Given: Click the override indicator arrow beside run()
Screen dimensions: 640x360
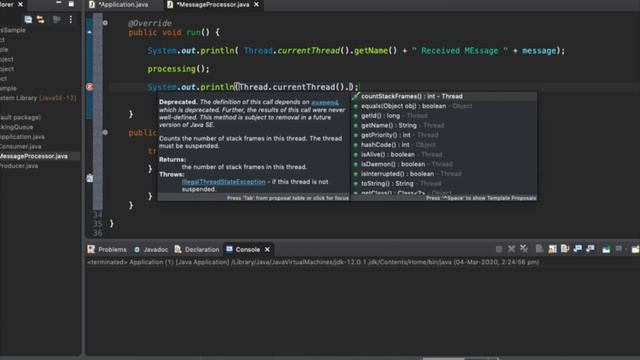Looking at the screenshot, I should tap(90, 31).
